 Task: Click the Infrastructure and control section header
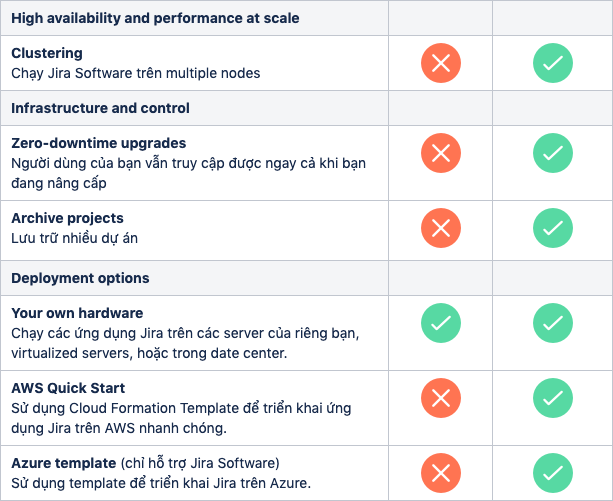(100, 108)
